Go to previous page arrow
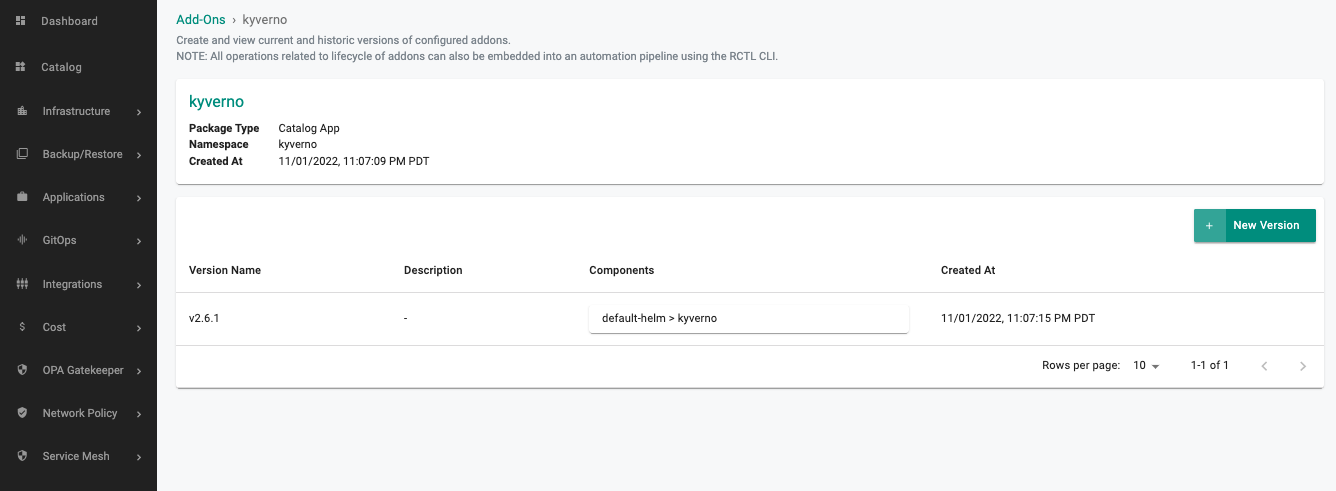This screenshot has width=1336, height=491. 1264,366
